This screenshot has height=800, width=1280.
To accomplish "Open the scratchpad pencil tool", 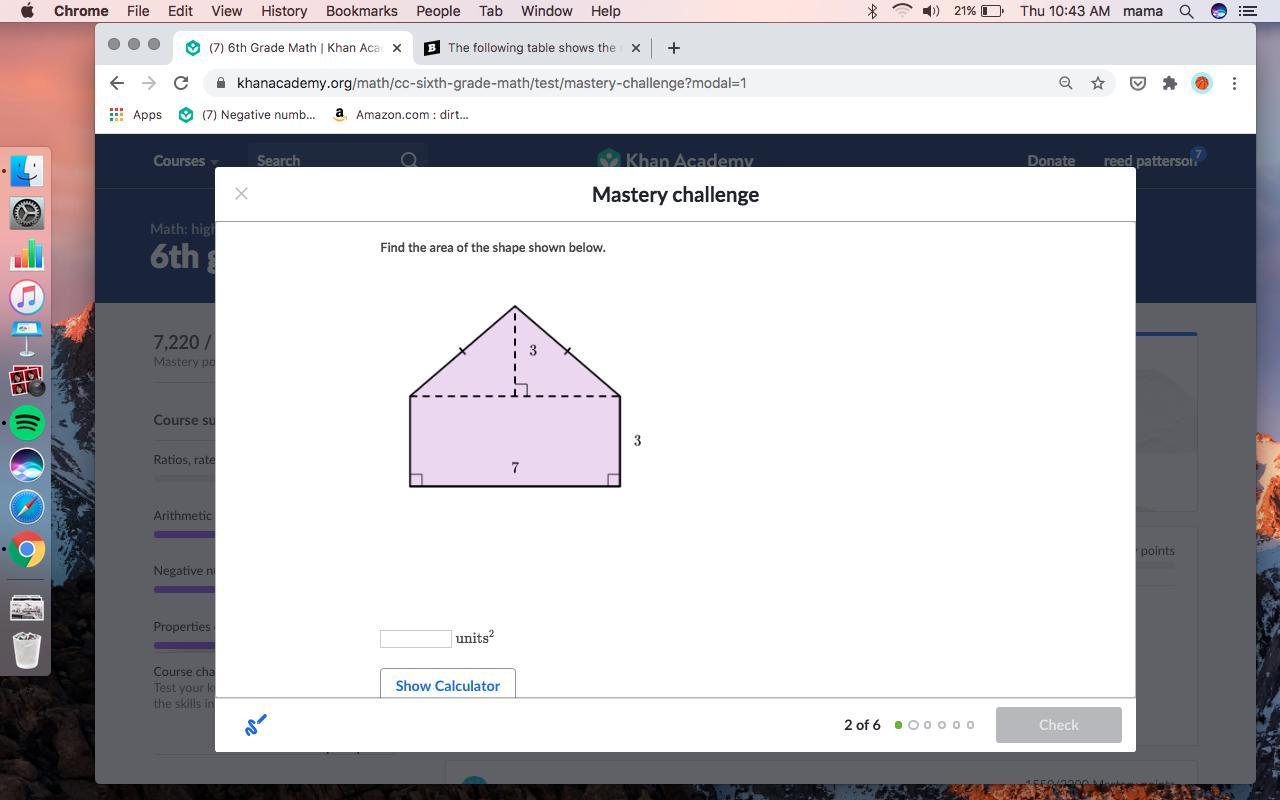I will pos(255,725).
